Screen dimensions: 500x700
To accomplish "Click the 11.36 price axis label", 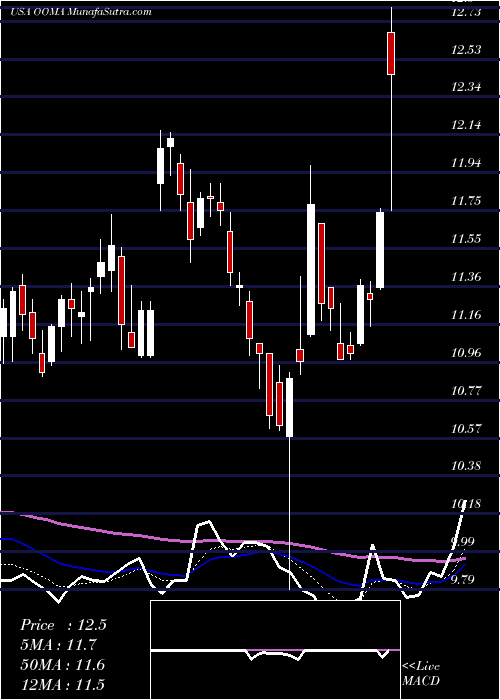I will coord(466,277).
